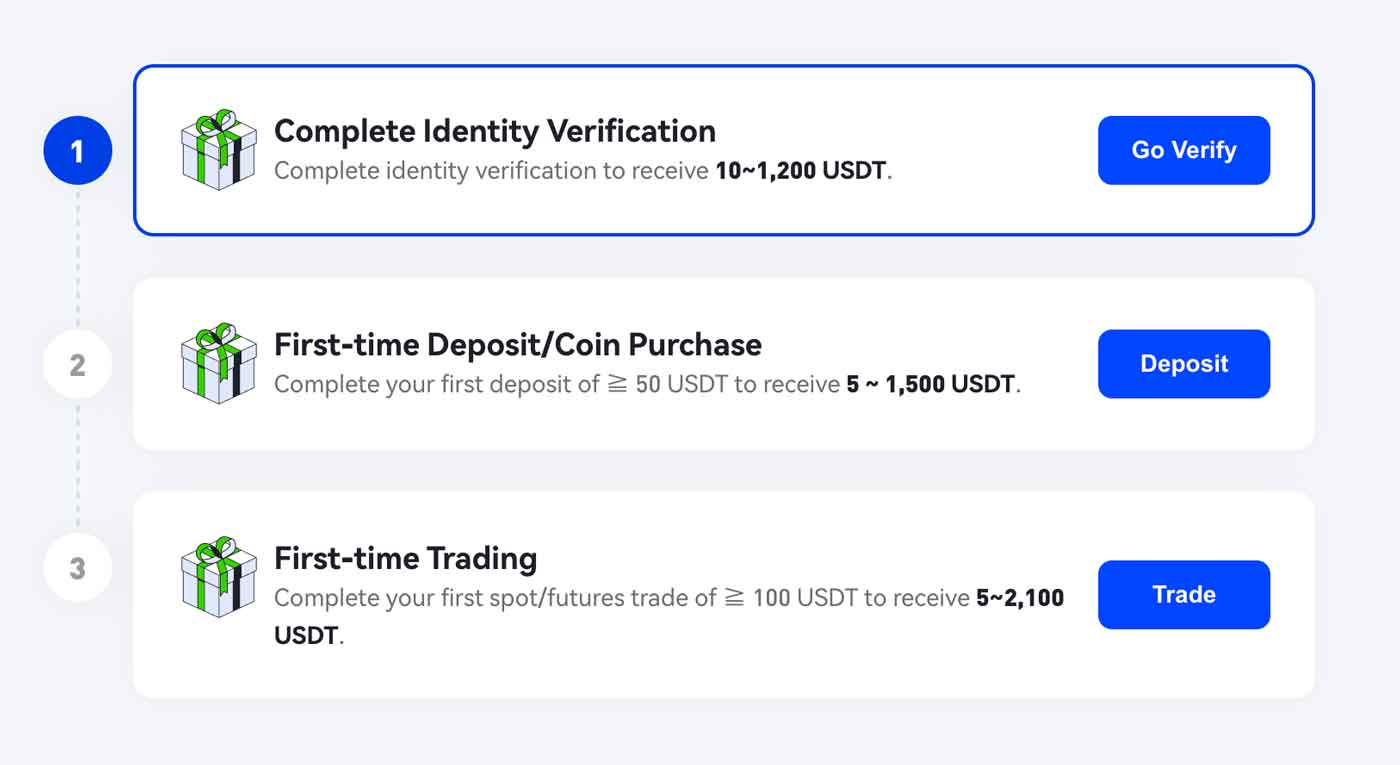Open the Complete Identity Verification task card
This screenshot has height=765, width=1400.
700,148
